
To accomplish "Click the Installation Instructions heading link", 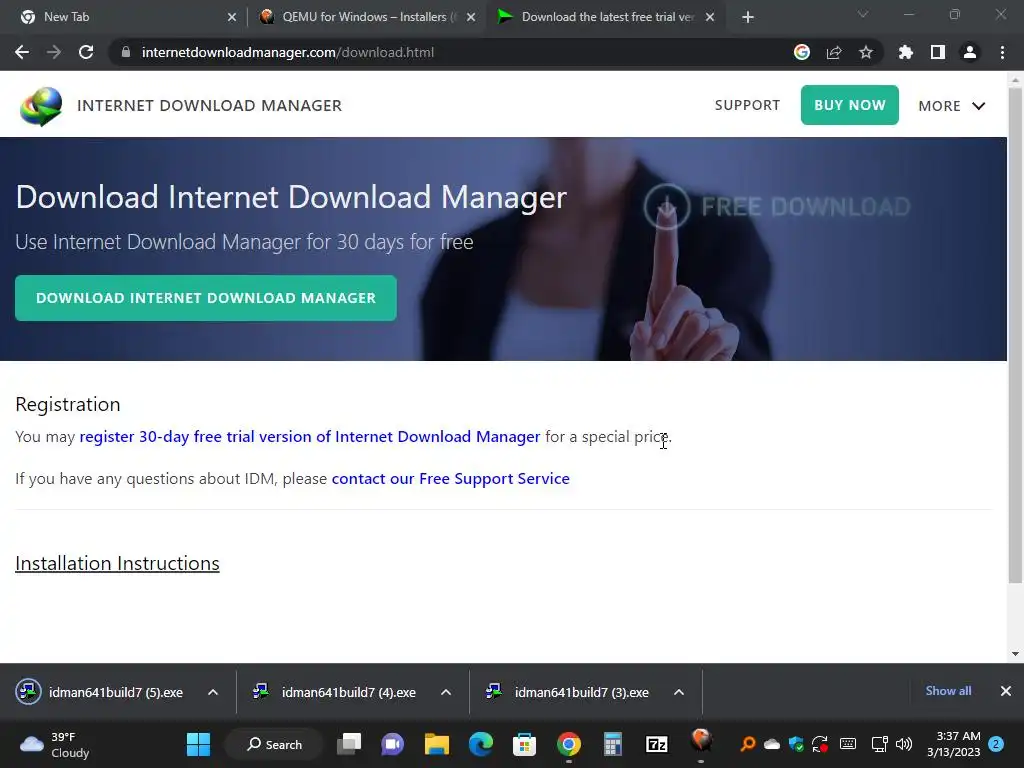I will pos(117,563).
